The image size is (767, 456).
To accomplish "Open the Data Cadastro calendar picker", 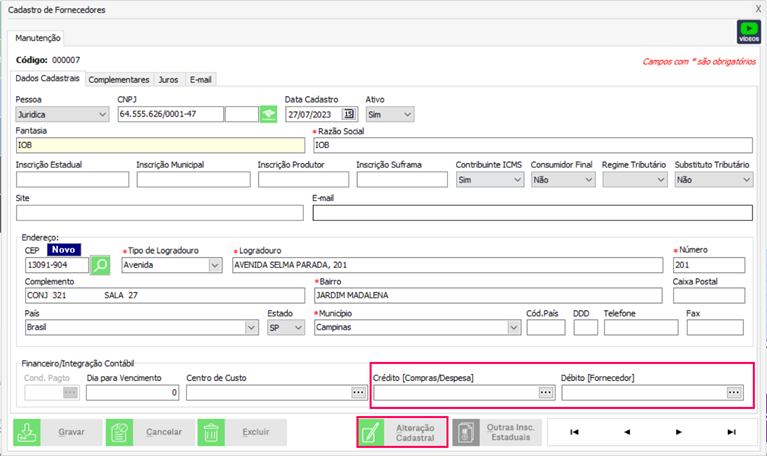I will pyautogui.click(x=349, y=114).
